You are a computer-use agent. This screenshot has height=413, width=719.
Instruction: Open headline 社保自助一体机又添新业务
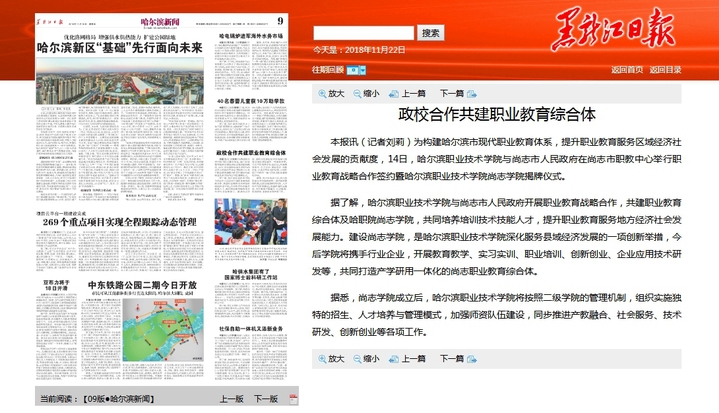tap(251, 329)
